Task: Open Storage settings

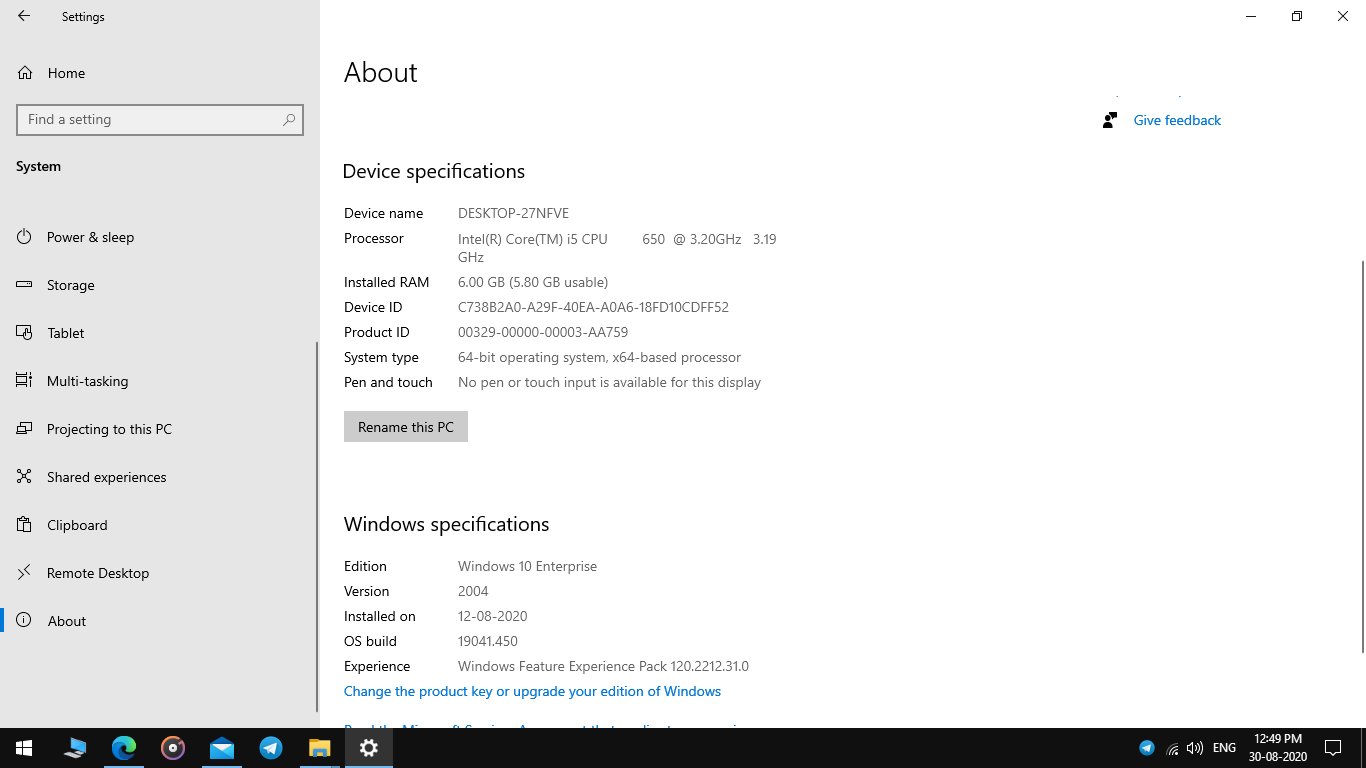Action: 160,285
